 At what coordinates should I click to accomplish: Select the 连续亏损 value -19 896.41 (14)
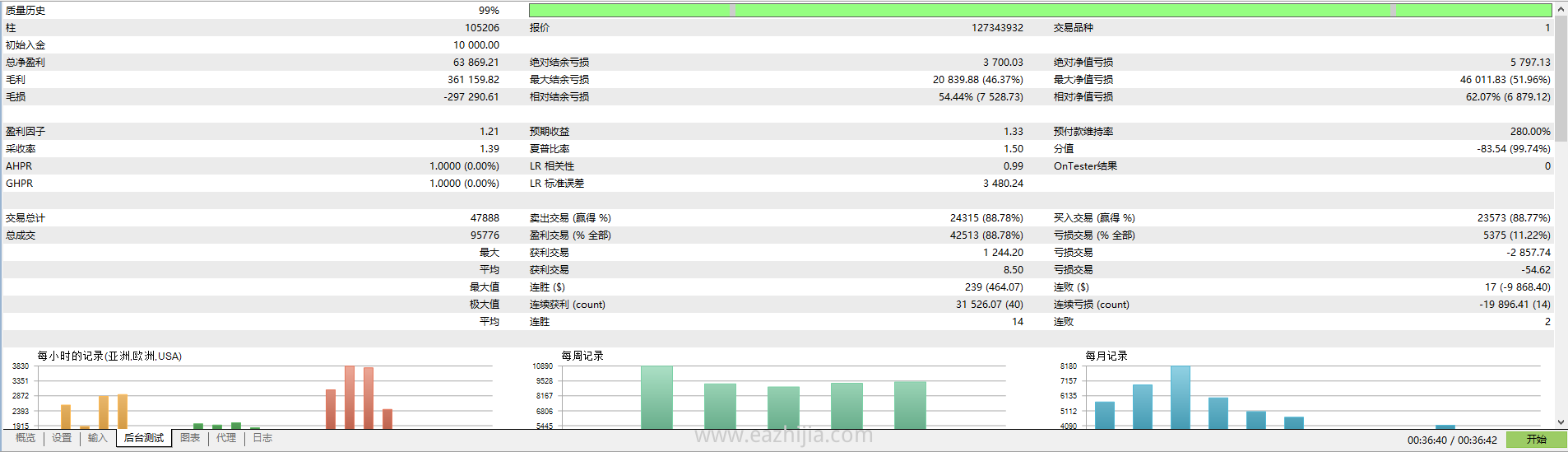click(1515, 305)
